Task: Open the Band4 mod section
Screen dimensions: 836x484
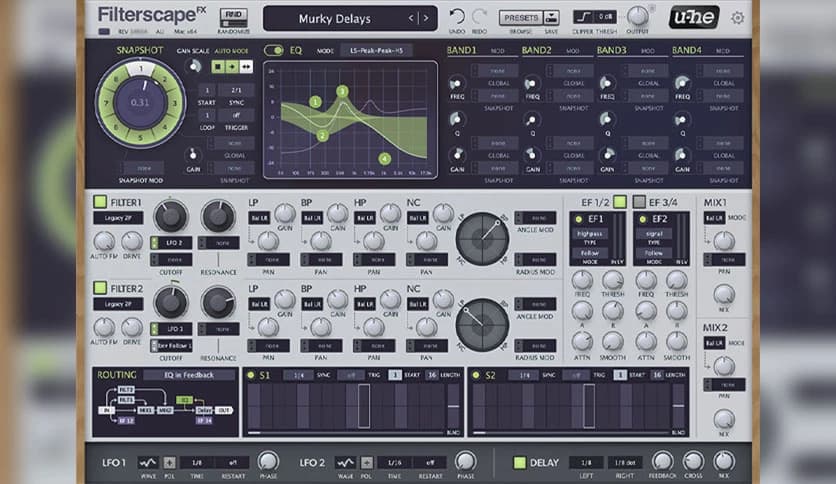Action: (x=723, y=51)
